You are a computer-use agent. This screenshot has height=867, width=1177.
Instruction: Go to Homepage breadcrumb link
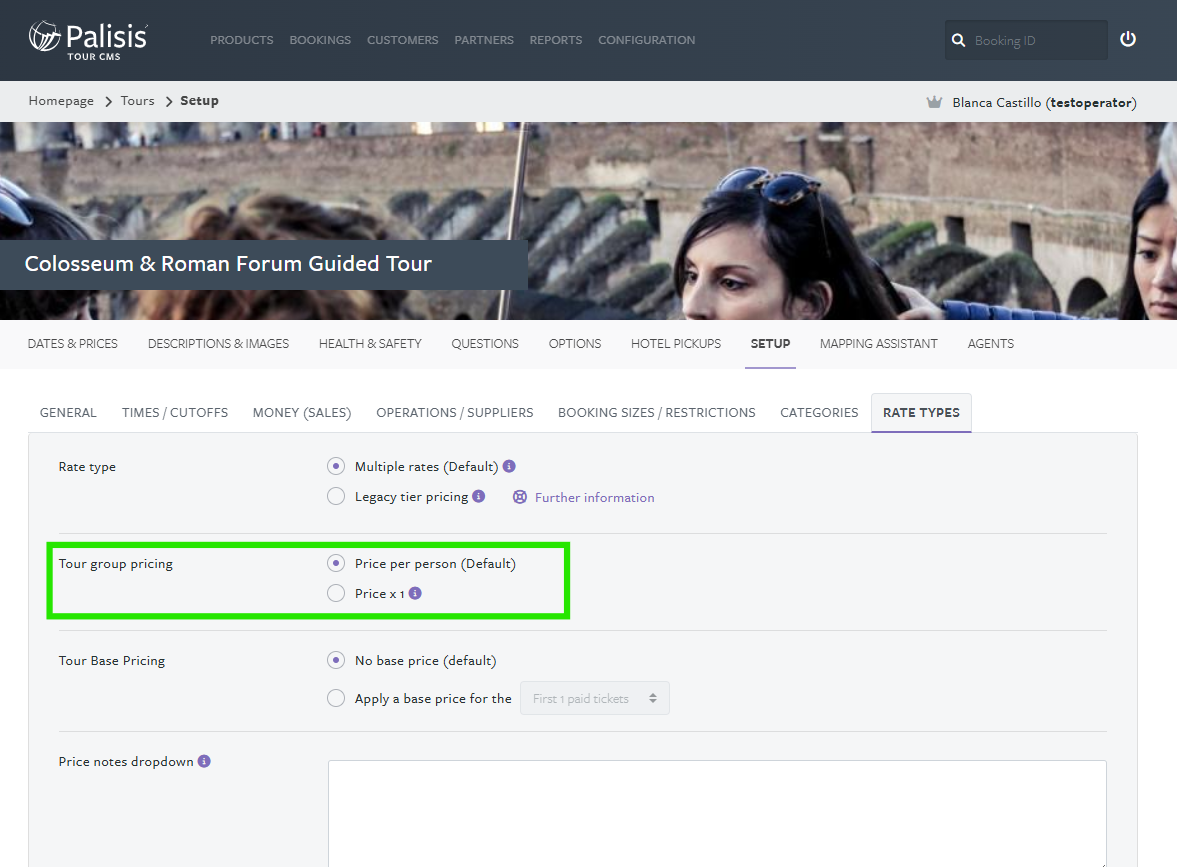[61, 101]
